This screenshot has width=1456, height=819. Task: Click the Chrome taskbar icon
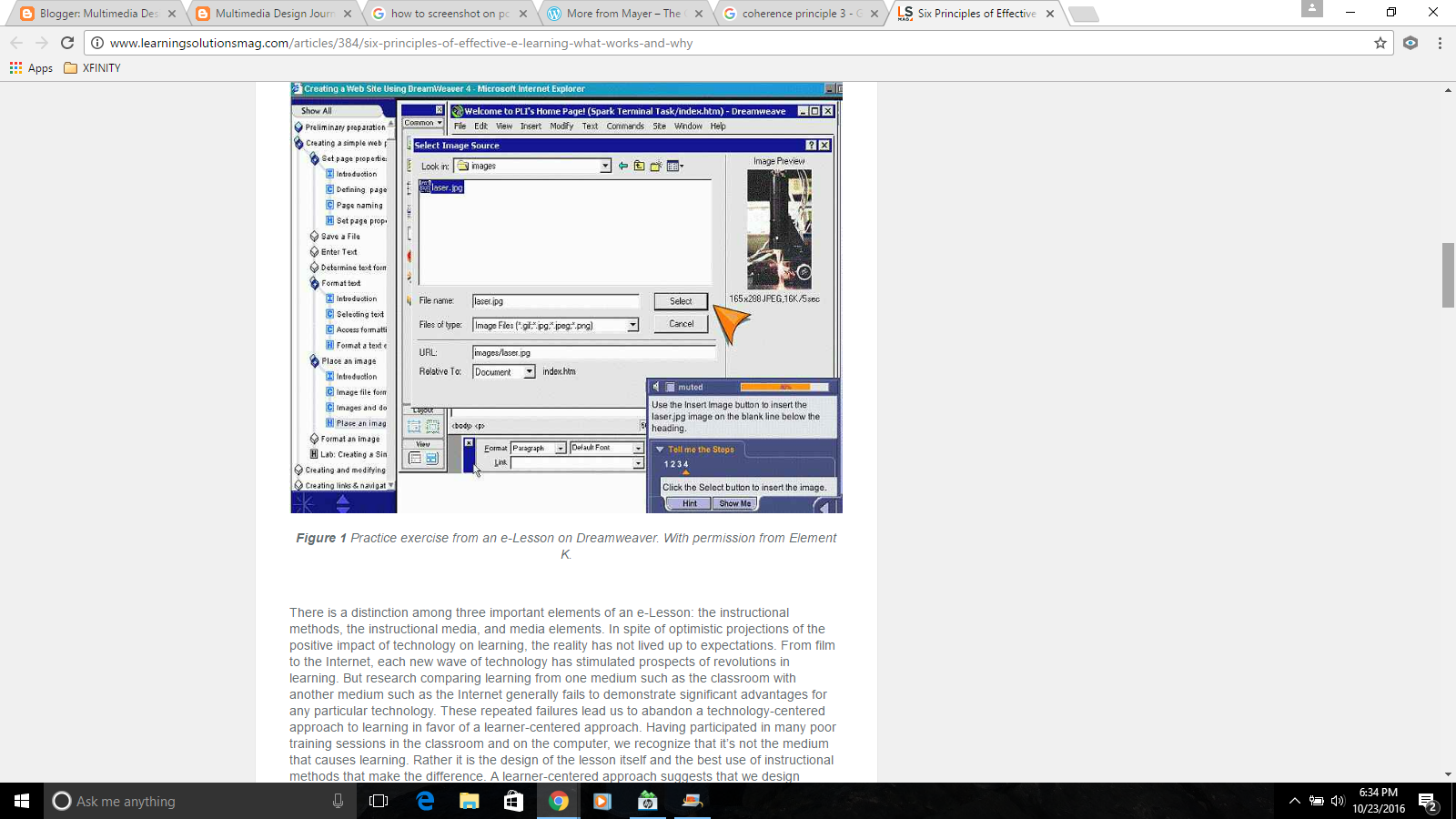click(559, 801)
